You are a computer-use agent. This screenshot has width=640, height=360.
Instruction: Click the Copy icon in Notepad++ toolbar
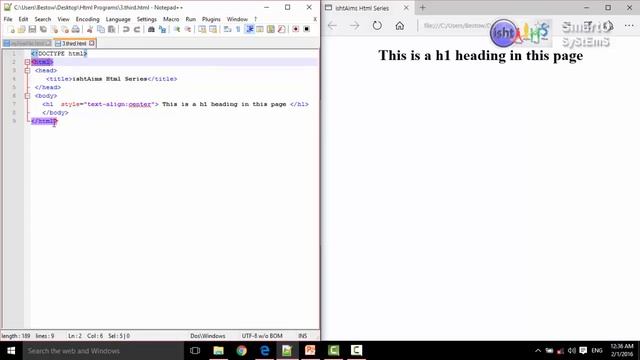(101, 29)
